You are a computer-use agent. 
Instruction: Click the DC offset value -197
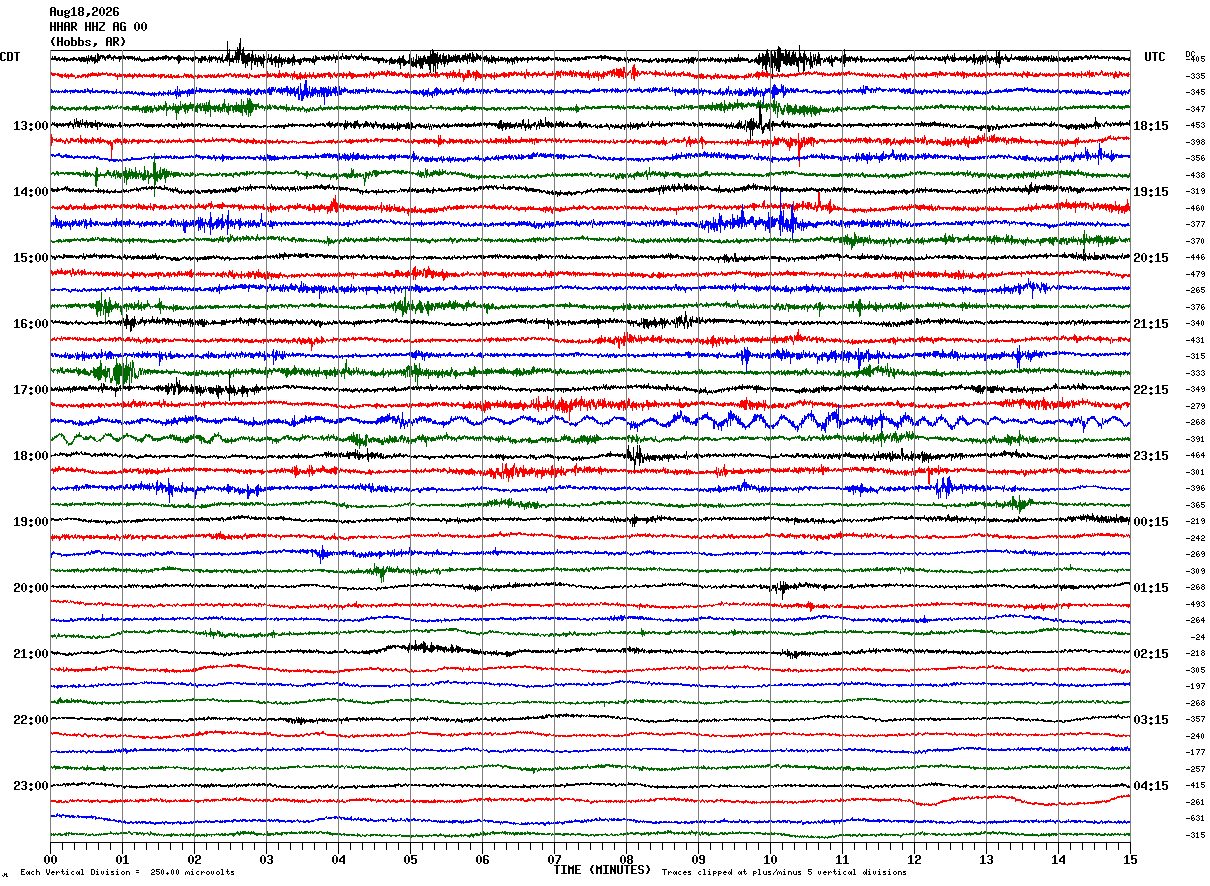coord(1195,687)
